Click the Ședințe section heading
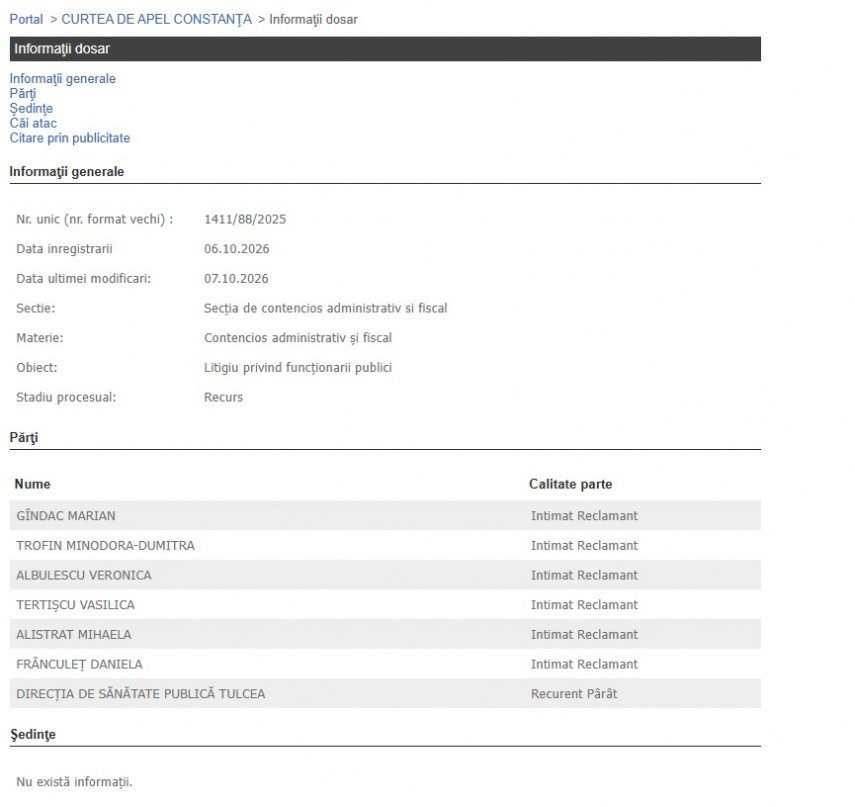 pyautogui.click(x=33, y=734)
